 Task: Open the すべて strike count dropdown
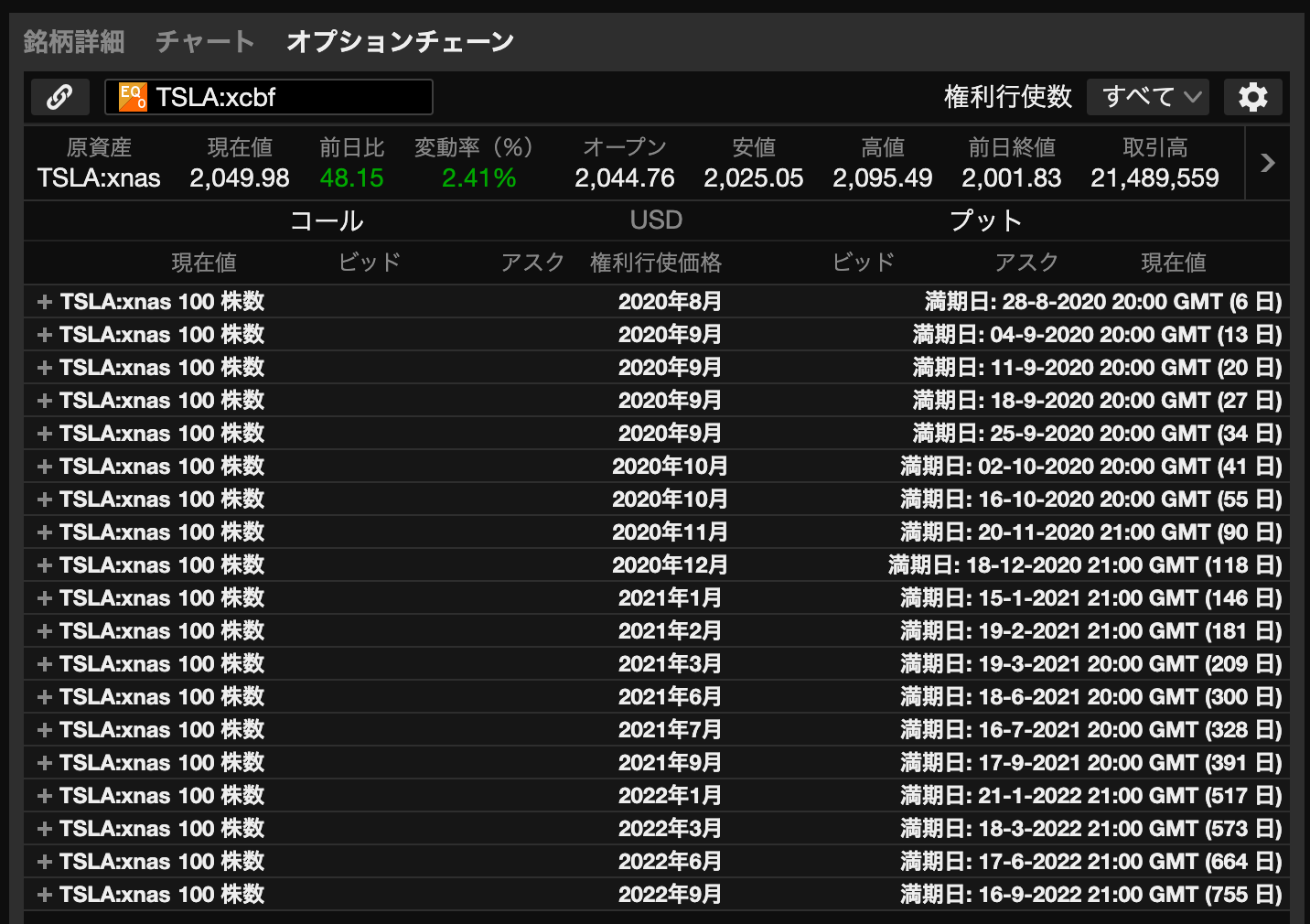(1148, 97)
